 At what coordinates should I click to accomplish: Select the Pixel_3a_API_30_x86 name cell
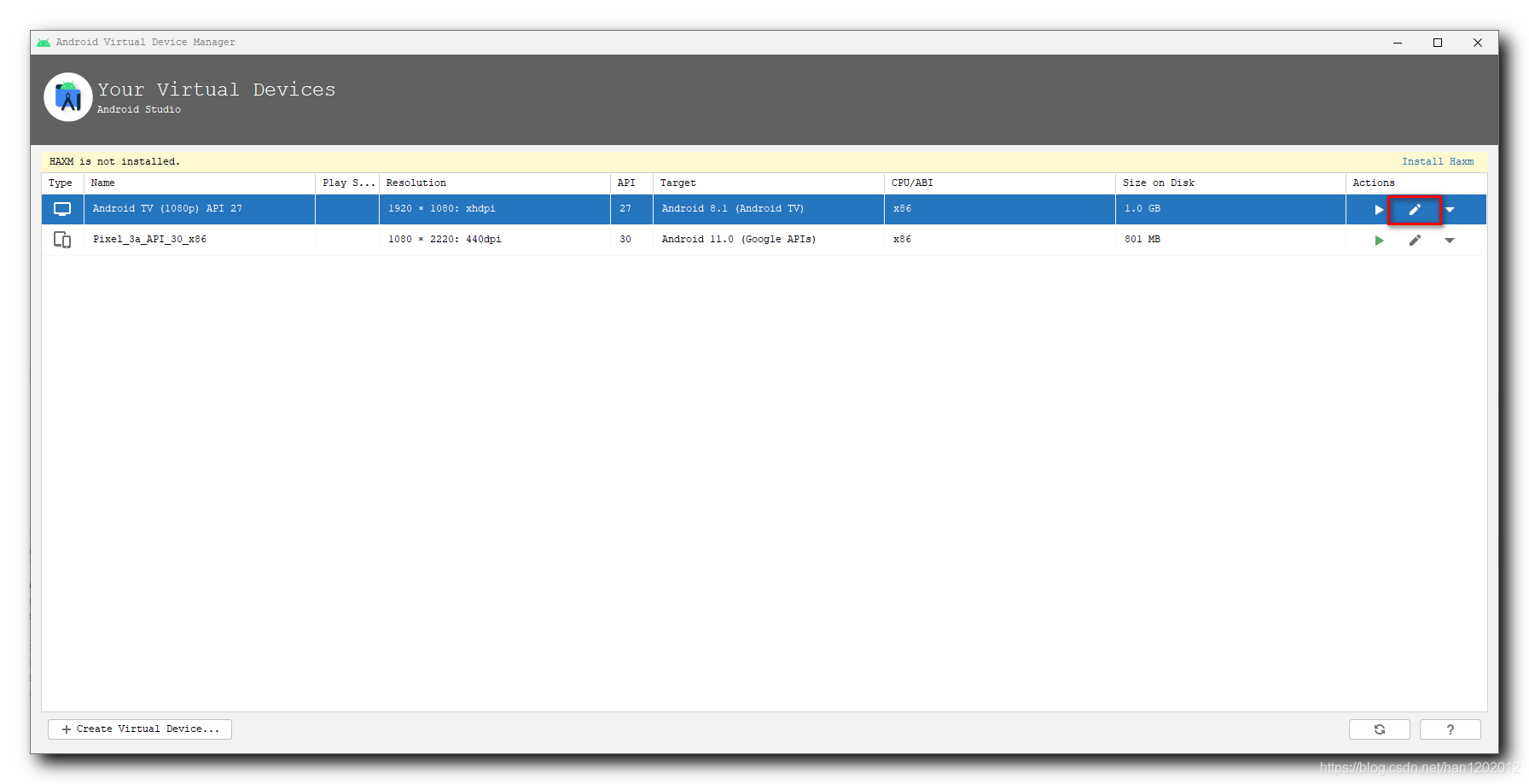tap(200, 240)
